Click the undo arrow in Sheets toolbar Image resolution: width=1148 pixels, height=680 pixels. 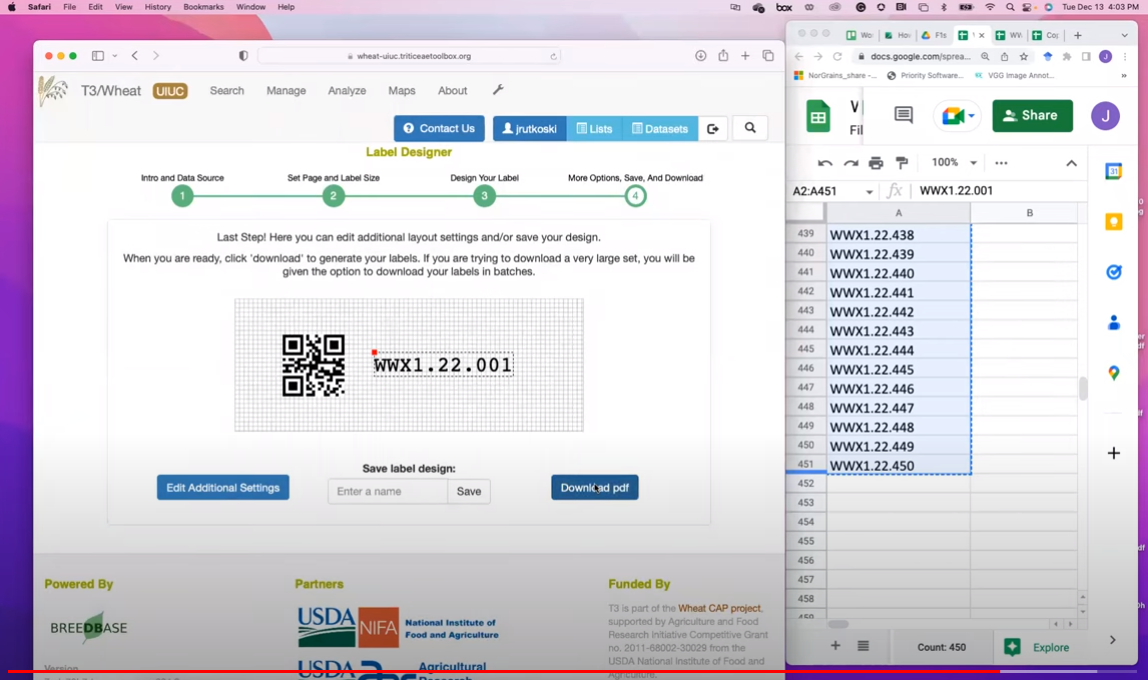825,163
